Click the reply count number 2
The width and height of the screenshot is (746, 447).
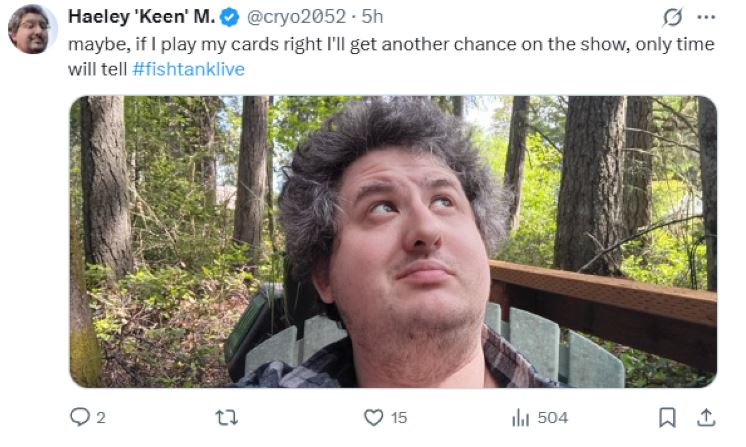click(x=101, y=418)
